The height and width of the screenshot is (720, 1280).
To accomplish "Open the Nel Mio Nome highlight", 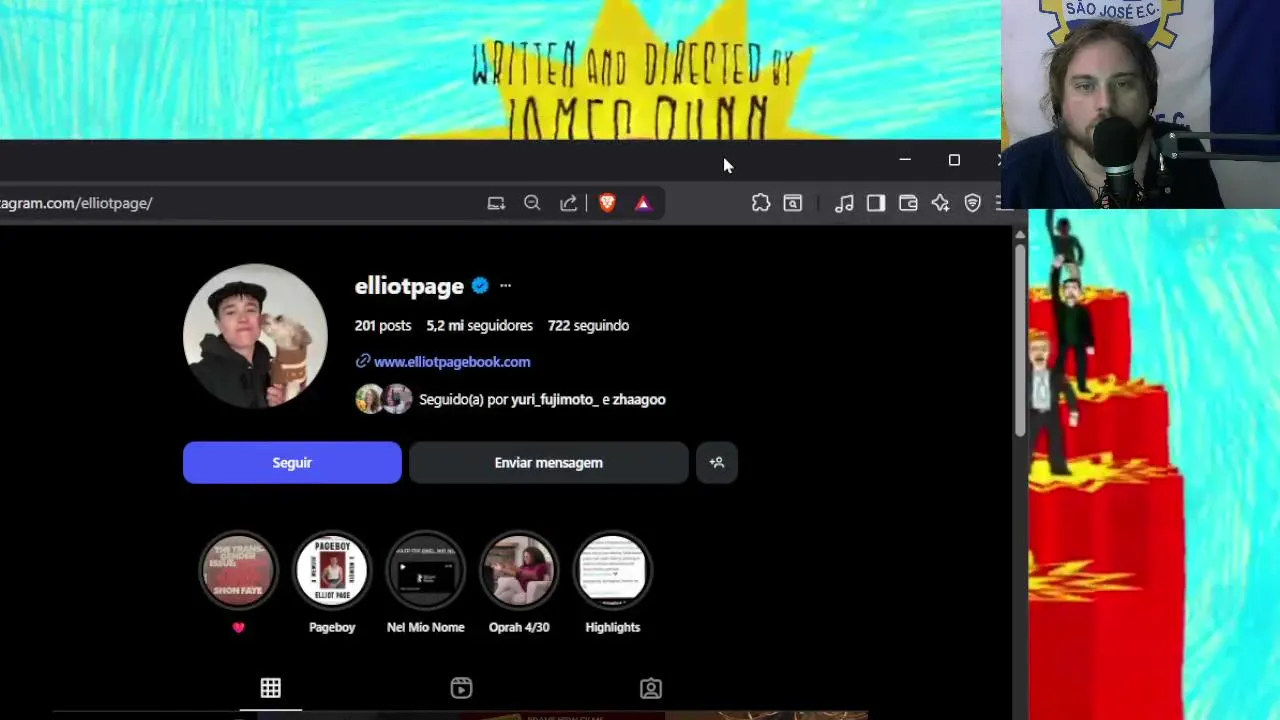I will point(426,570).
